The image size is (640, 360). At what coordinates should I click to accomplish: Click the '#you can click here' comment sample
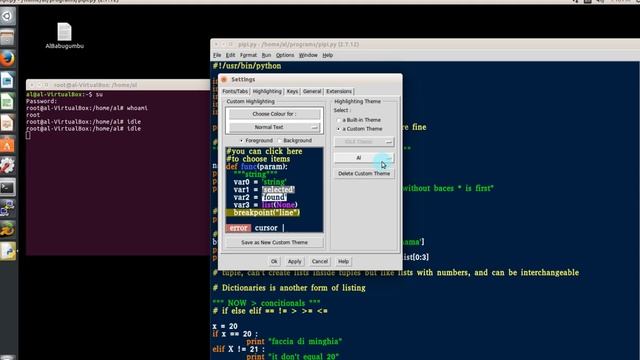point(264,151)
